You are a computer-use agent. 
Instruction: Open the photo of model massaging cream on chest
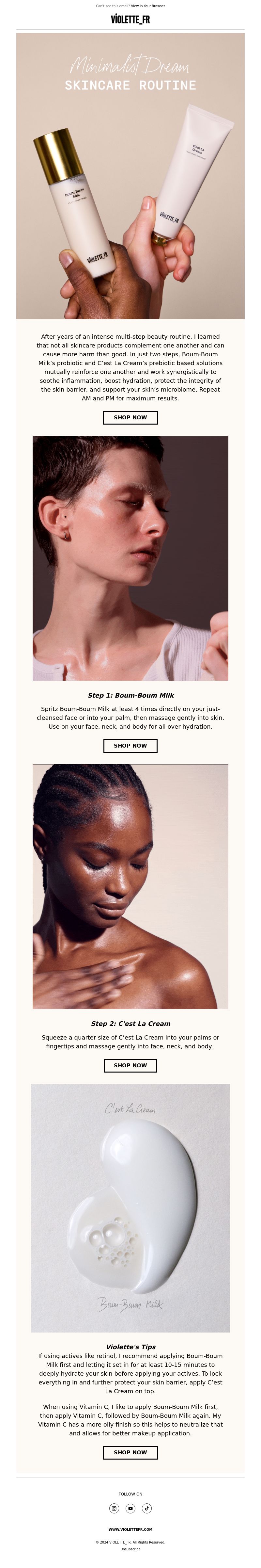(x=130, y=886)
